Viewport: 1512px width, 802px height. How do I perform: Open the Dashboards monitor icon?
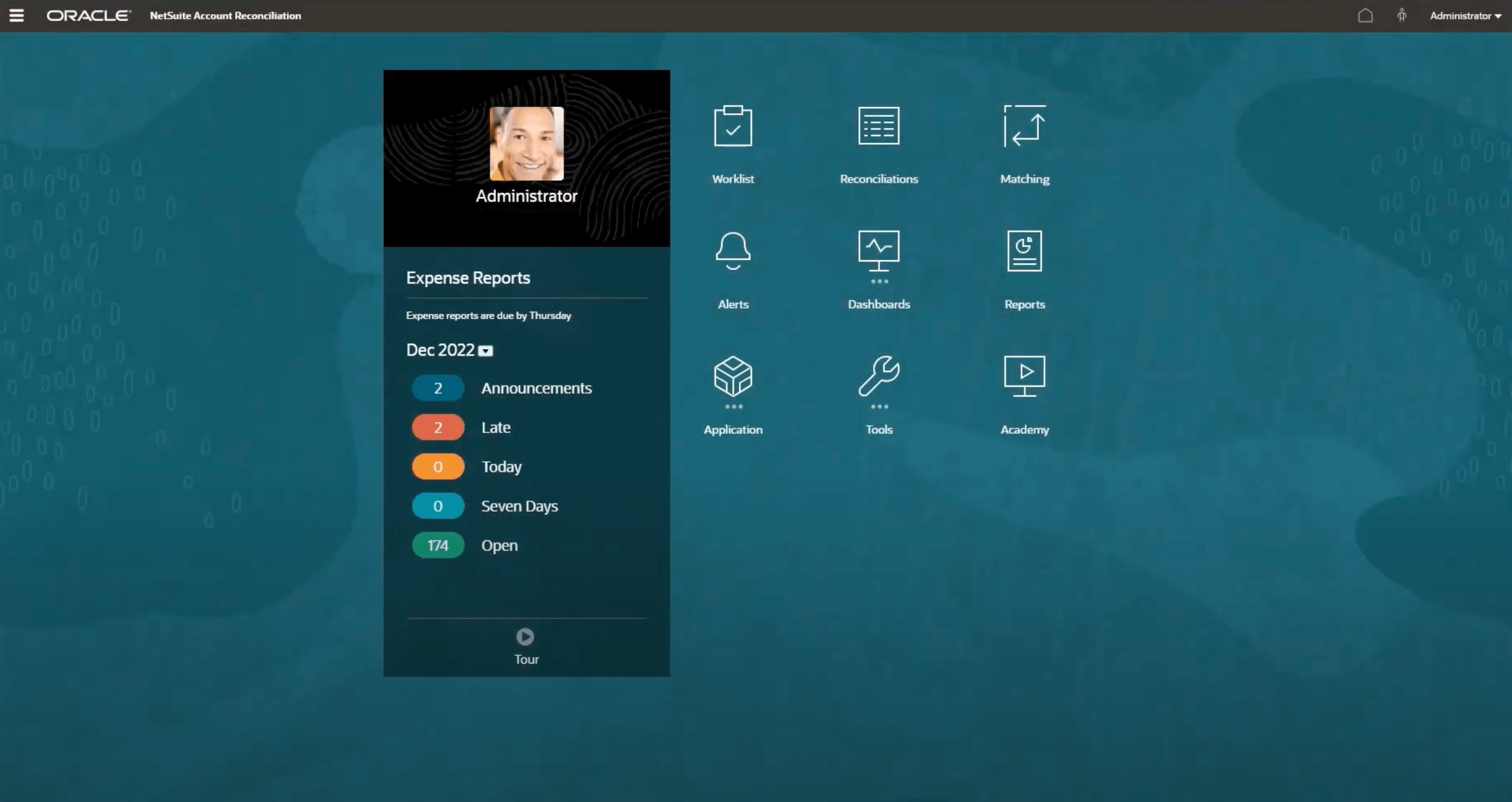coord(879,251)
